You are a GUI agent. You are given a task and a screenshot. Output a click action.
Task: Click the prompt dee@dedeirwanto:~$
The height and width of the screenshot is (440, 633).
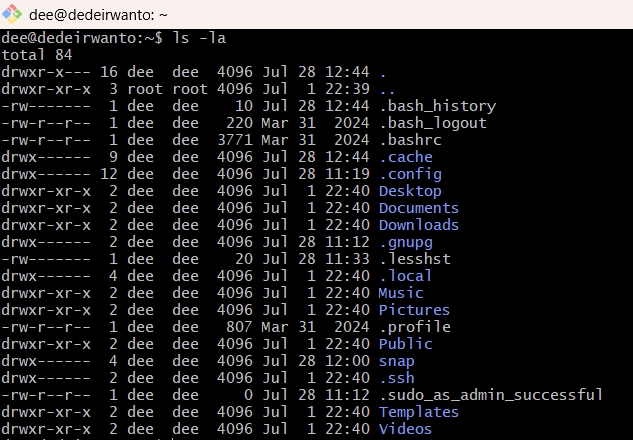(x=82, y=38)
